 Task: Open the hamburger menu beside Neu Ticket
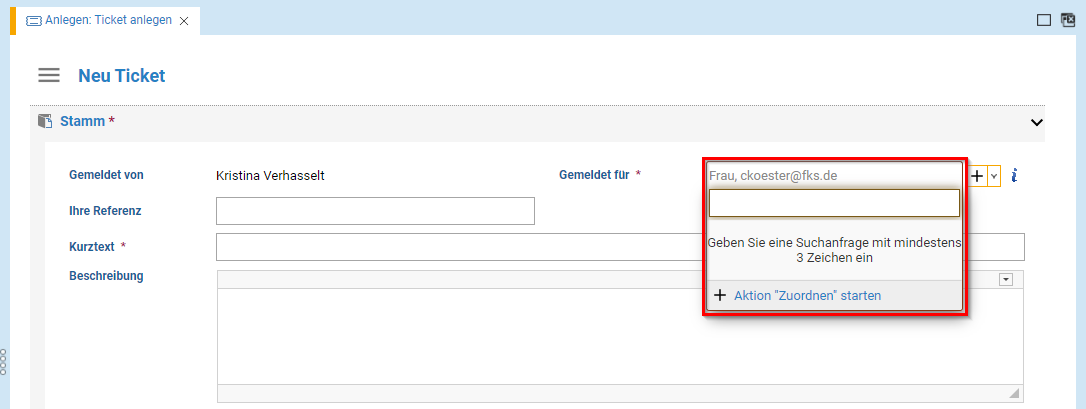pos(49,76)
